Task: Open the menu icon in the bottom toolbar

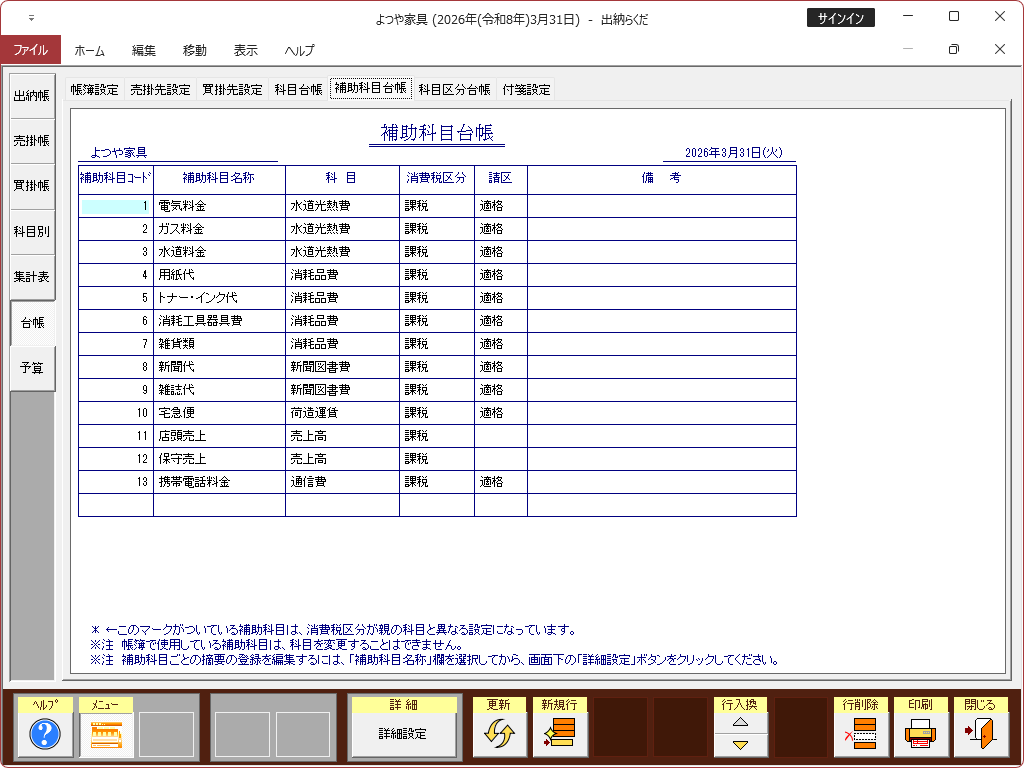Action: coord(105,735)
